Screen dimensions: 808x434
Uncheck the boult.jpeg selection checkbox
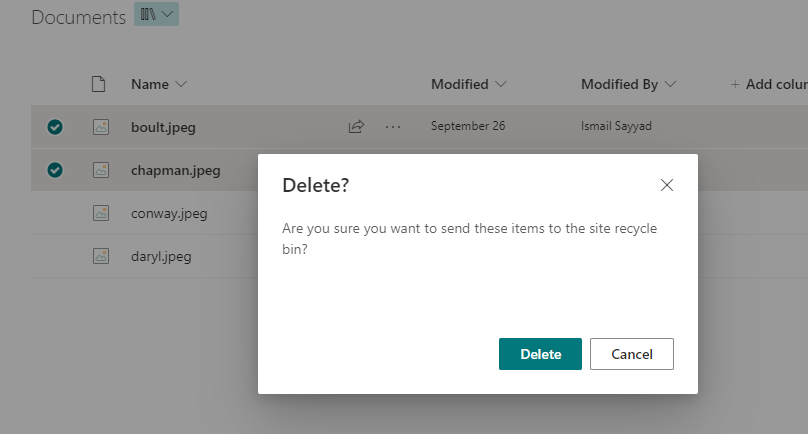pyautogui.click(x=55, y=127)
